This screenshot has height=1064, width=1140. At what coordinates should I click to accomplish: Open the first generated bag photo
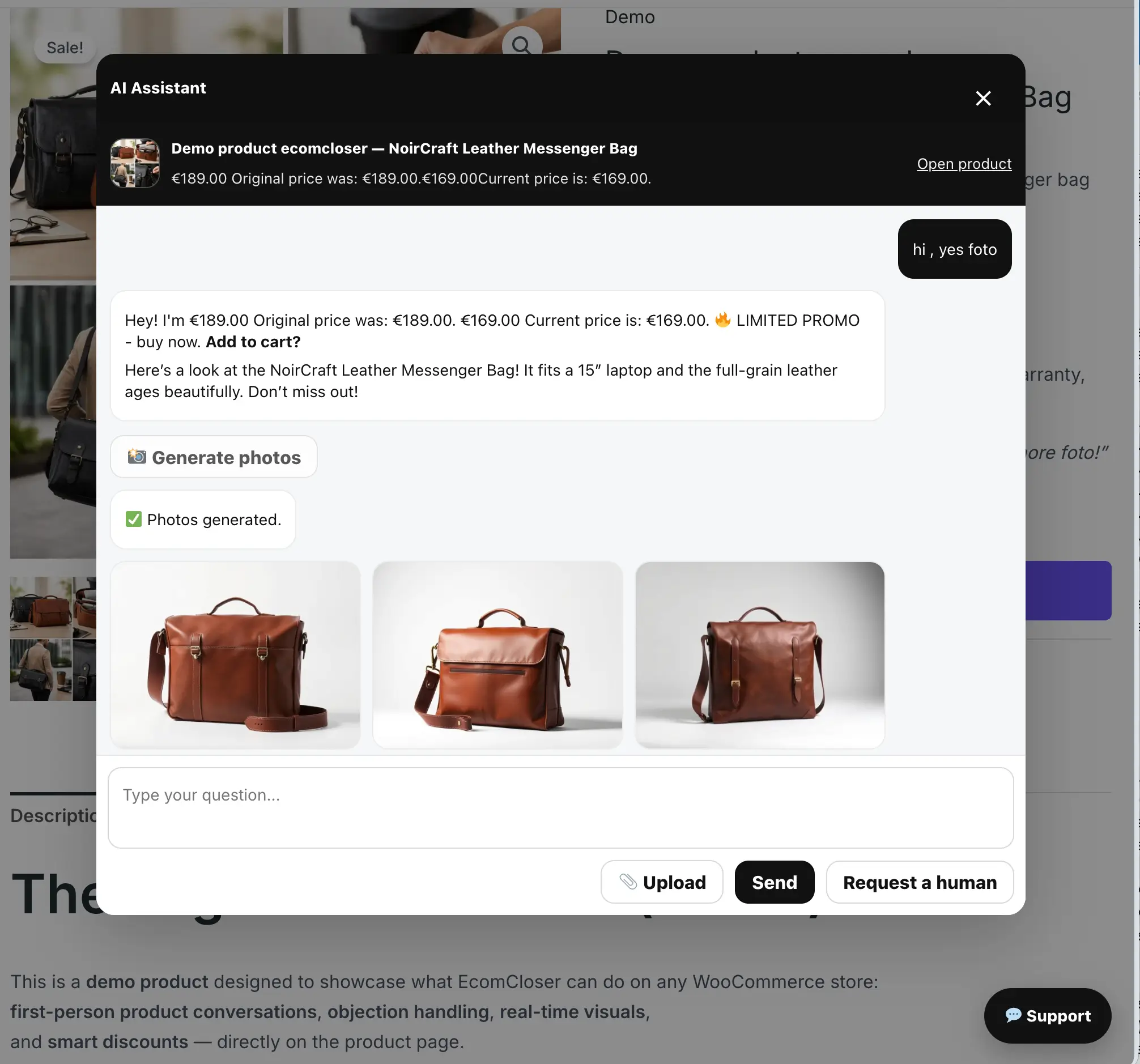pos(235,655)
